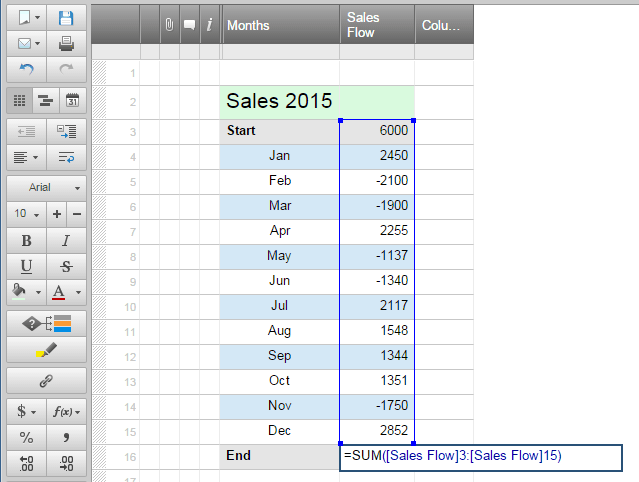Switch to Gantt view

pos(45,99)
